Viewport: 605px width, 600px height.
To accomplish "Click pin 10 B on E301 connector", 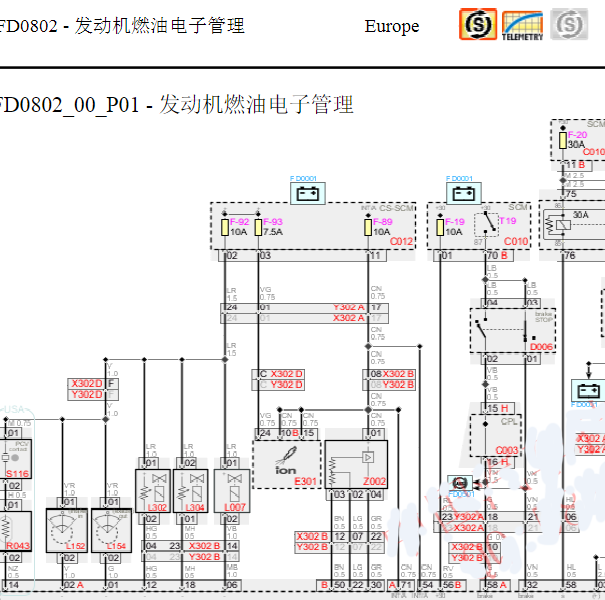I will point(290,433).
